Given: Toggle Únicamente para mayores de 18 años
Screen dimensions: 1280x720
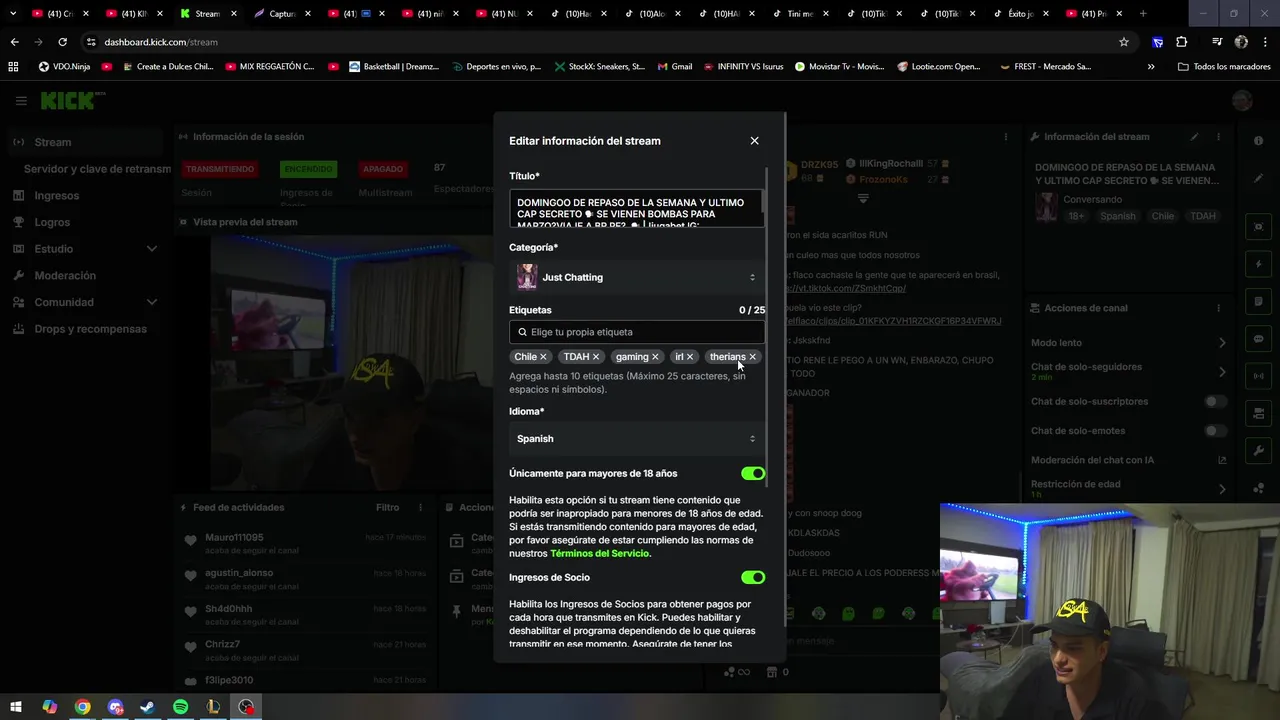Looking at the screenshot, I should (753, 474).
